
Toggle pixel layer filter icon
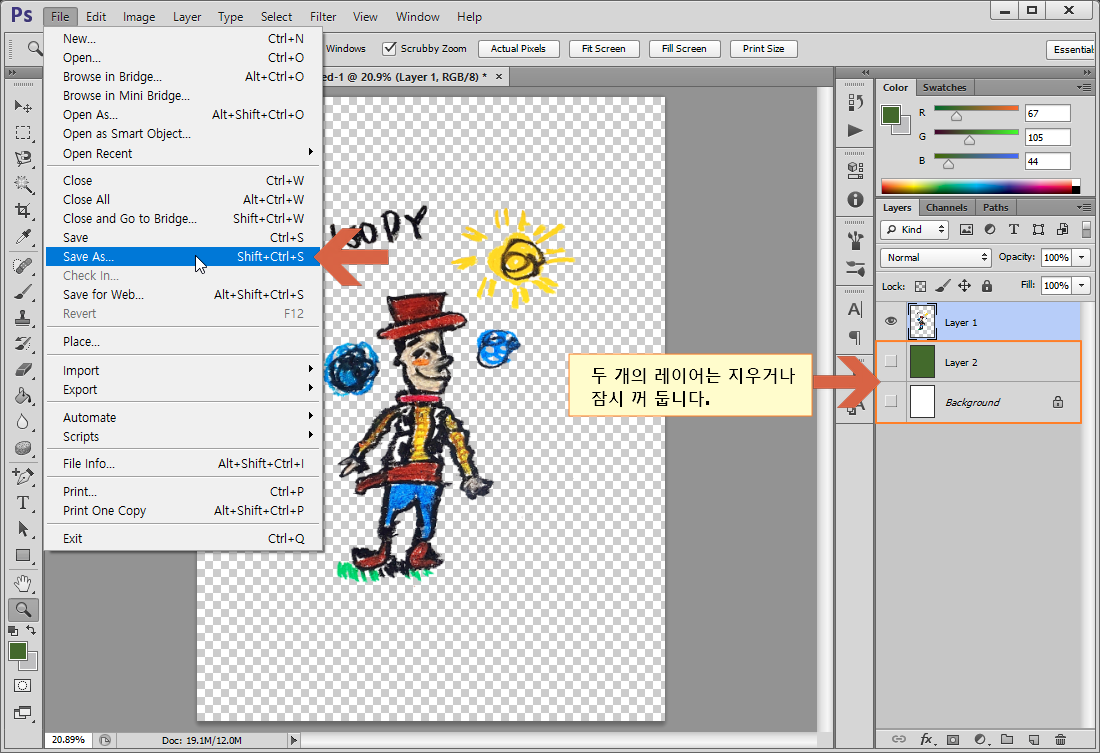coord(966,229)
